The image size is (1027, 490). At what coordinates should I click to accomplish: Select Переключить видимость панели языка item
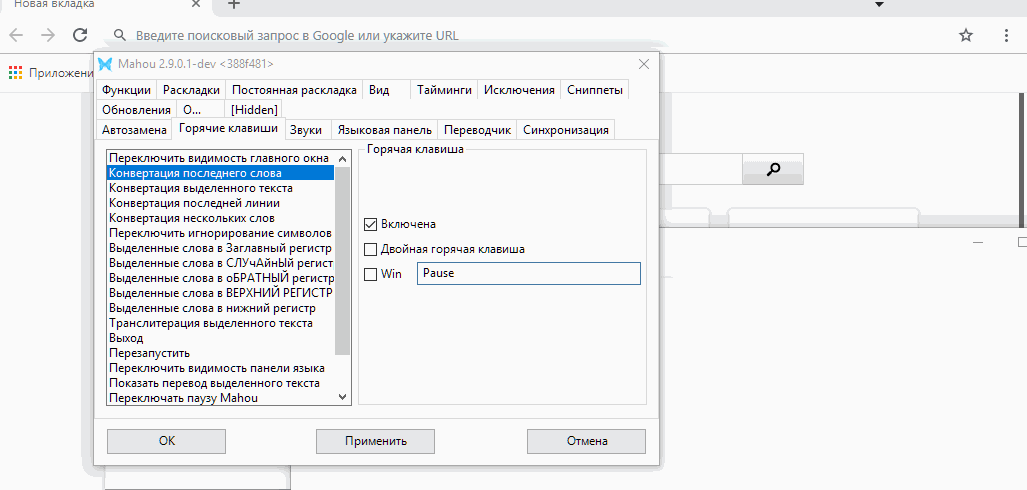point(221,368)
